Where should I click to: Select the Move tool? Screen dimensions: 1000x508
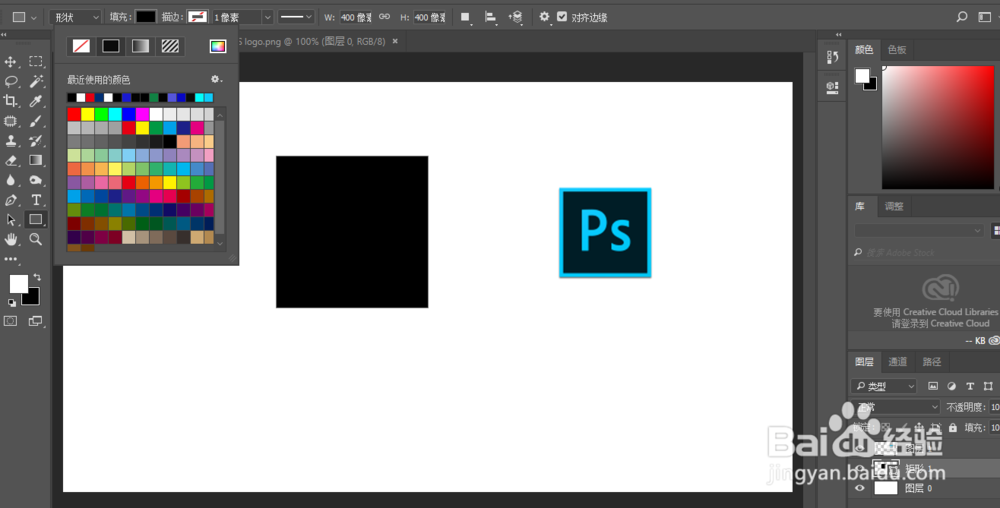pyautogui.click(x=11, y=62)
